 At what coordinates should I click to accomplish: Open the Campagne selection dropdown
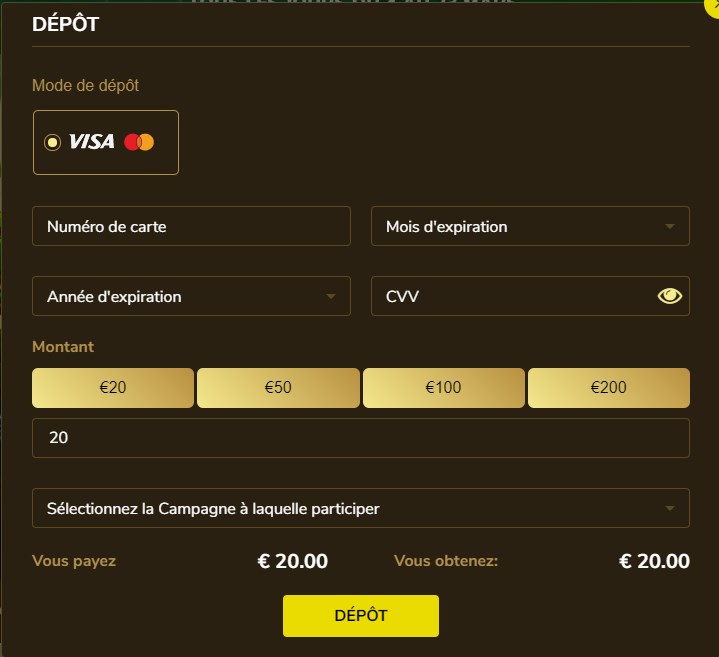(360, 508)
